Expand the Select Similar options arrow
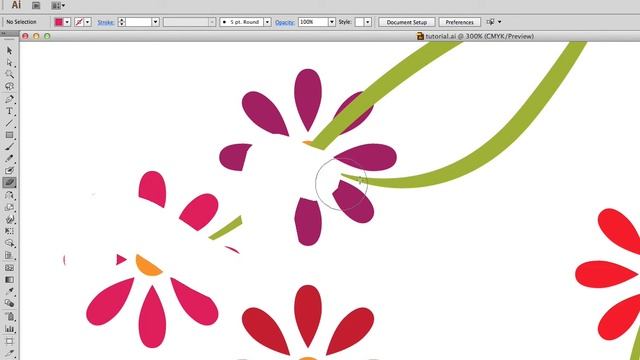 click(x=500, y=22)
